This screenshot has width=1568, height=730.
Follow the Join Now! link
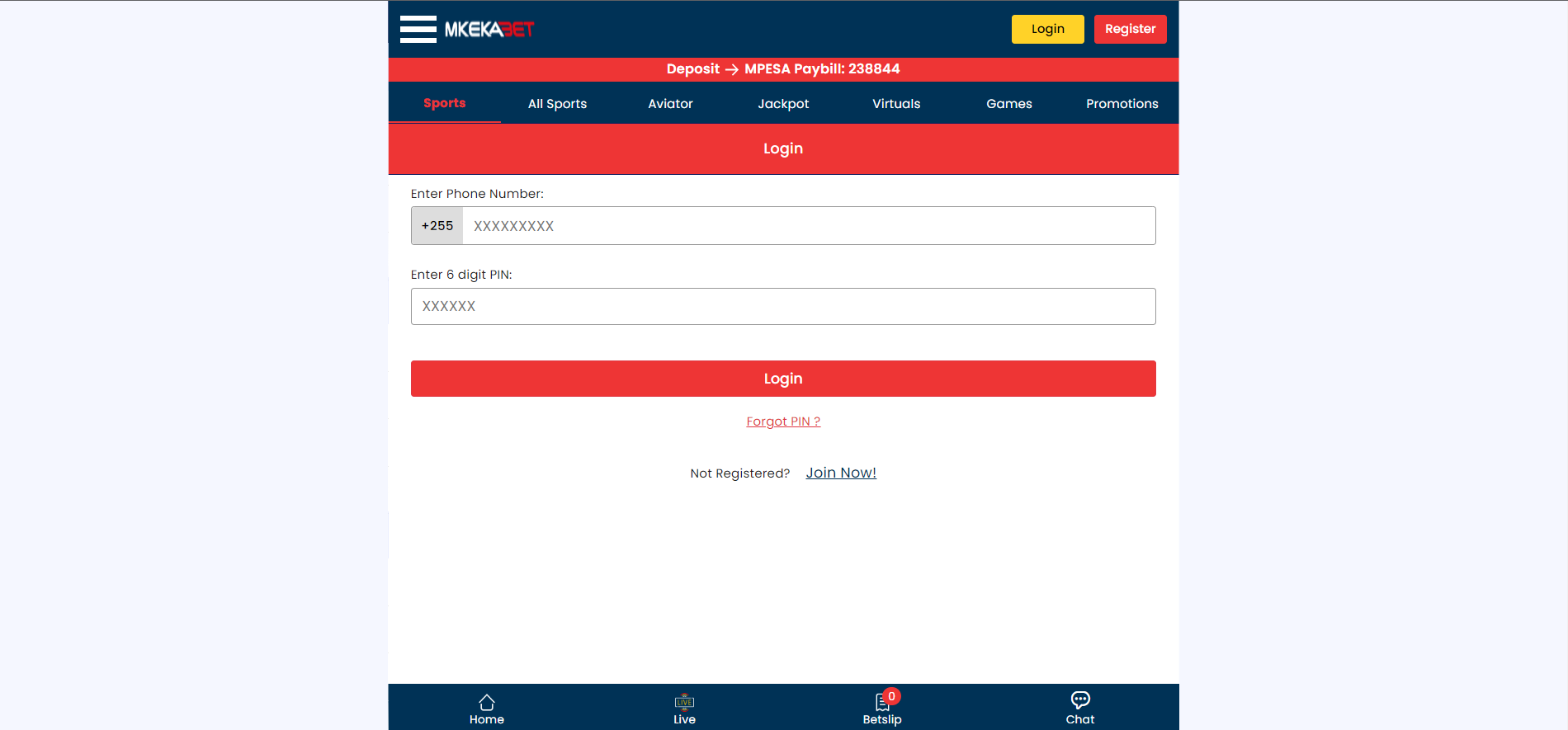pyautogui.click(x=841, y=473)
